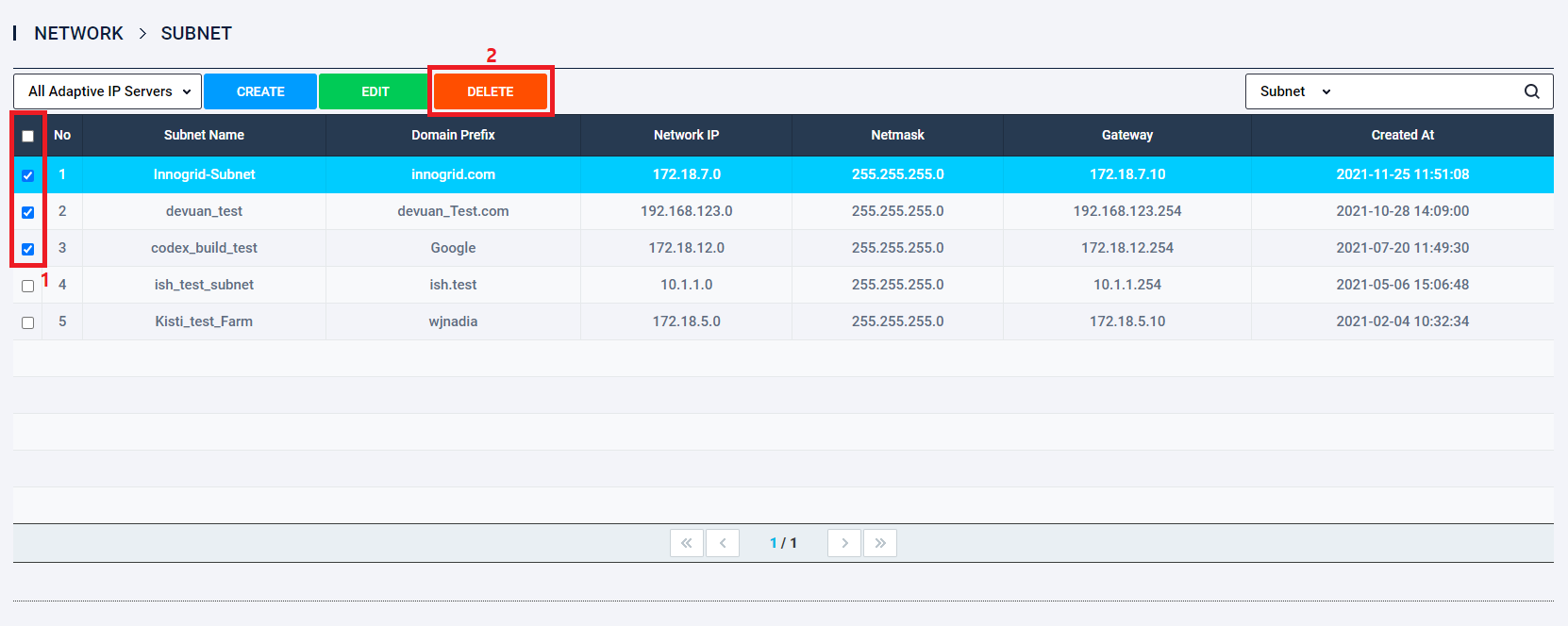Click network IP 172.18.7.0
The height and width of the screenshot is (626, 1568).
[686, 174]
